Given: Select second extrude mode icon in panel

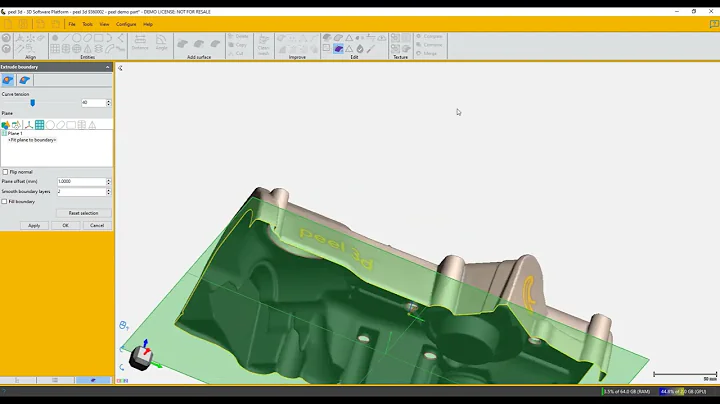Looking at the screenshot, I should pyautogui.click(x=25, y=80).
